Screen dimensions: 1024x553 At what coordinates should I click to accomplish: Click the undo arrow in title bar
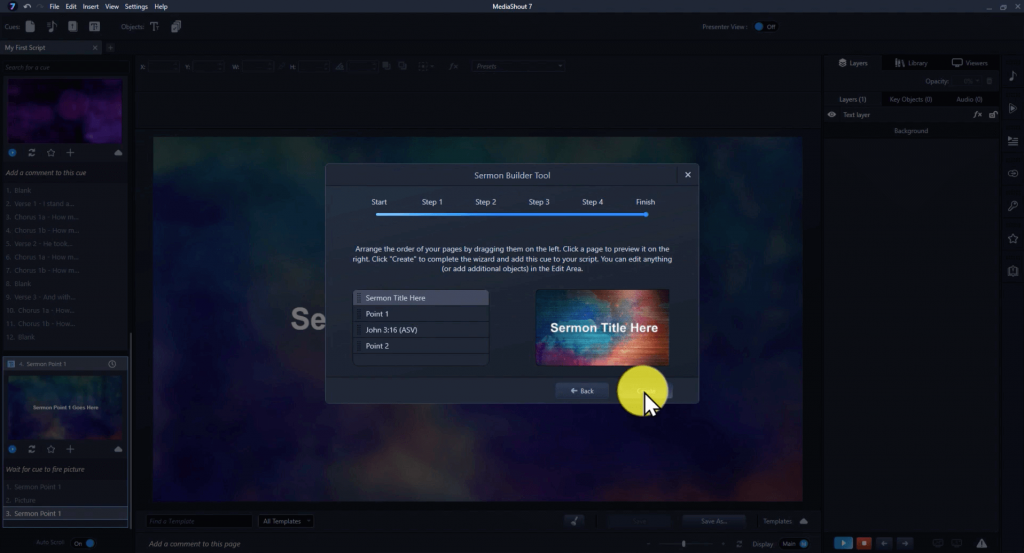27,7
